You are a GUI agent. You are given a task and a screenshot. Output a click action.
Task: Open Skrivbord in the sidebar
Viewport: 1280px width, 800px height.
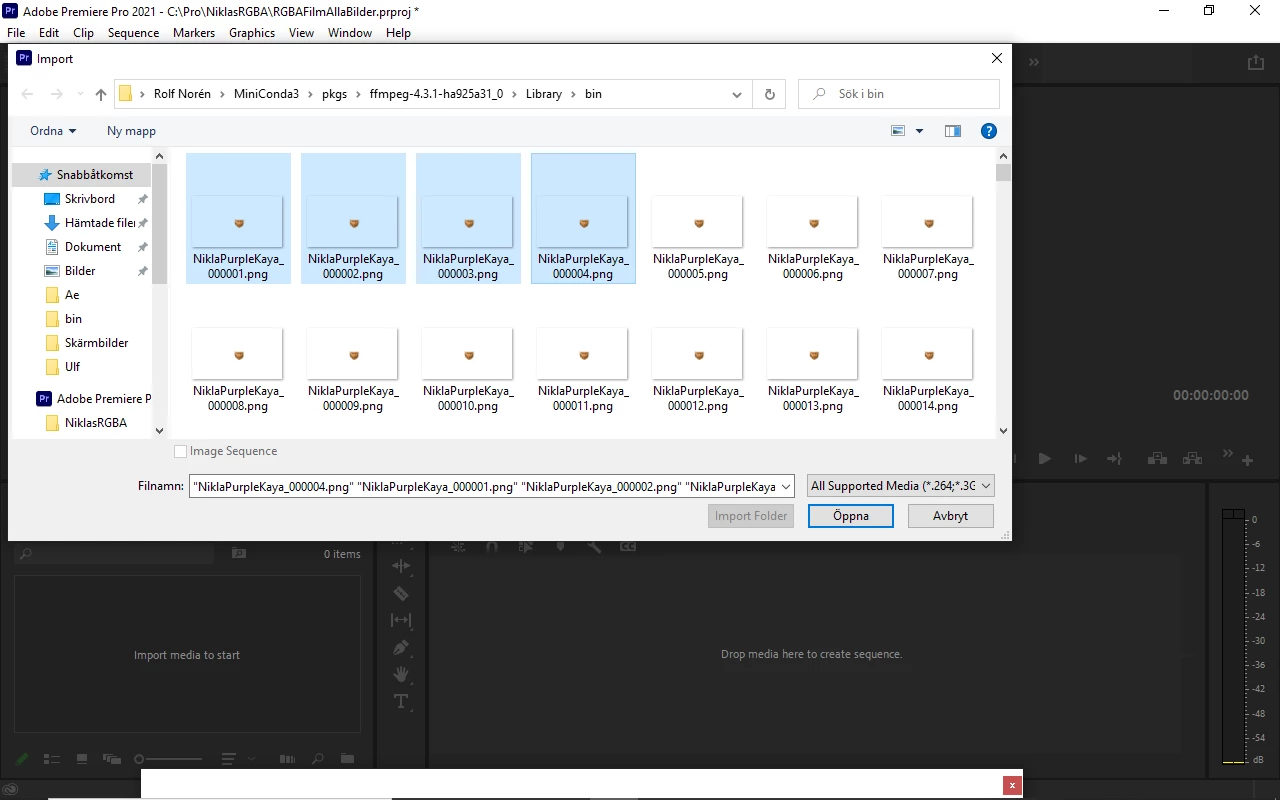click(90, 199)
